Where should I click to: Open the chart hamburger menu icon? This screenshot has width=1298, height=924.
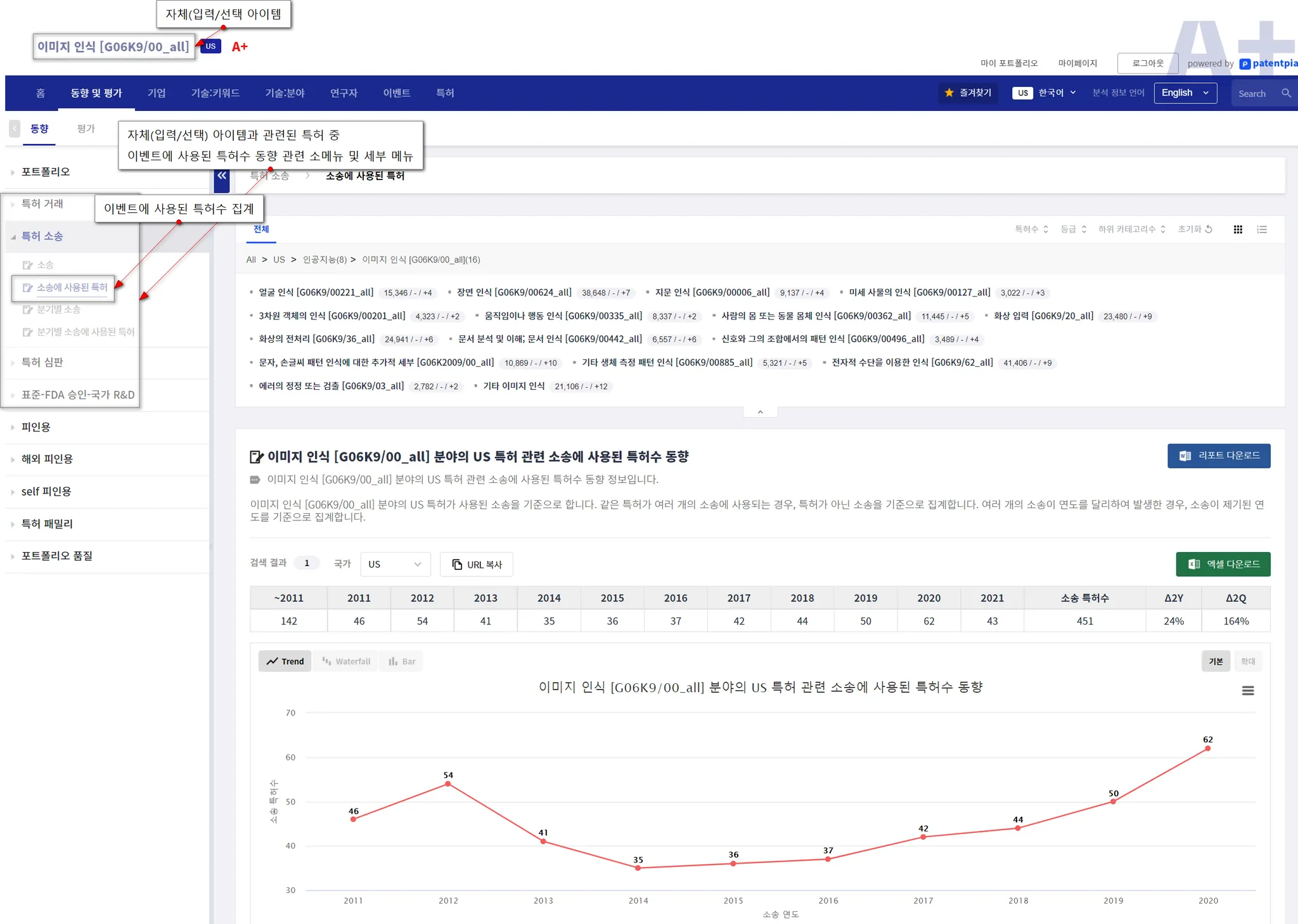coord(1247,691)
